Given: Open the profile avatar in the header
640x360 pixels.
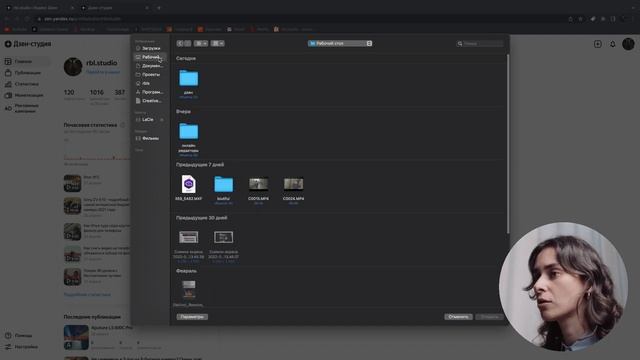Looking at the screenshot, I should 628,44.
